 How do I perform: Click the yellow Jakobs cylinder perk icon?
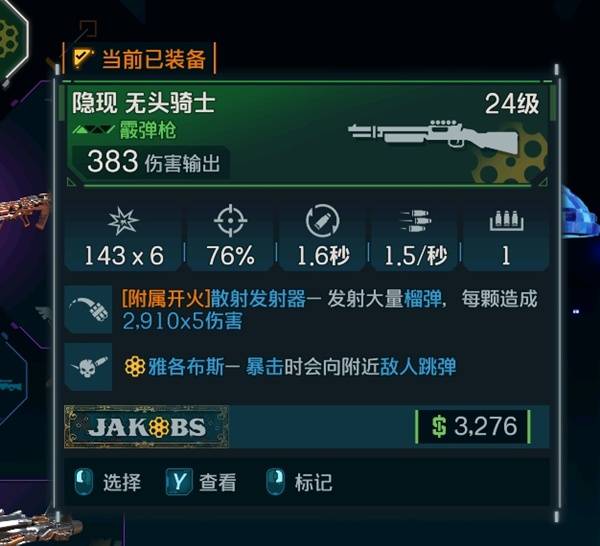[135, 367]
